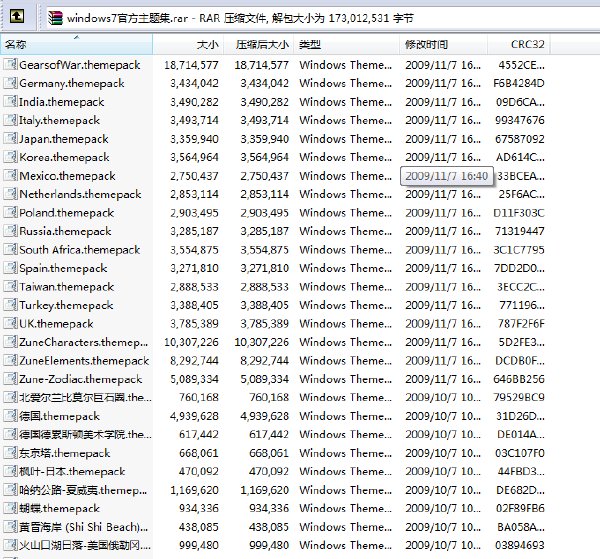Sort by the 压缩后大小 column header
Screen dimensions: 600x559
259,44
